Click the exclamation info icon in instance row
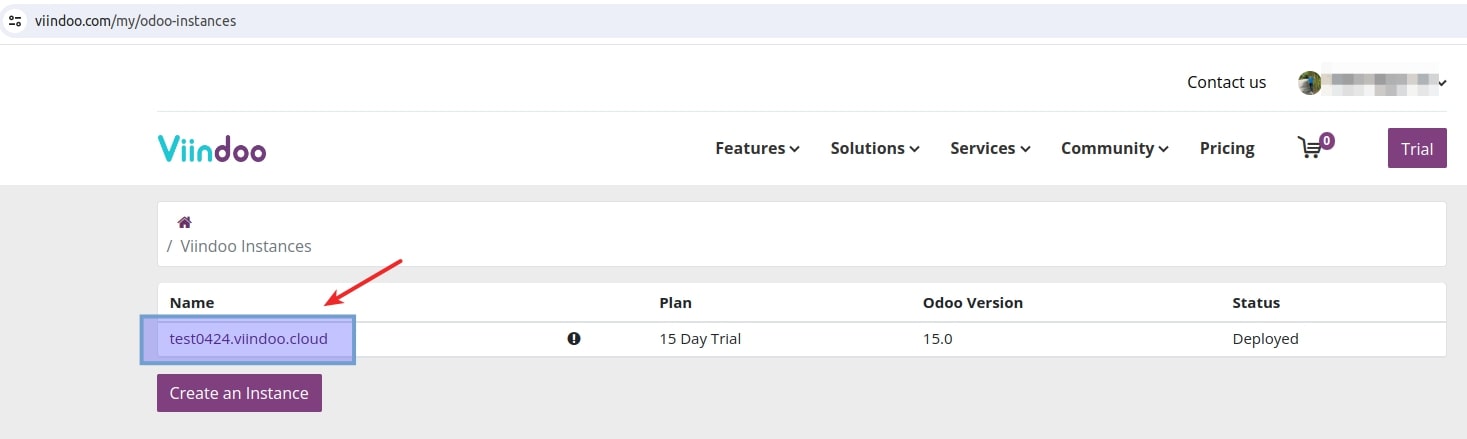 coord(574,339)
